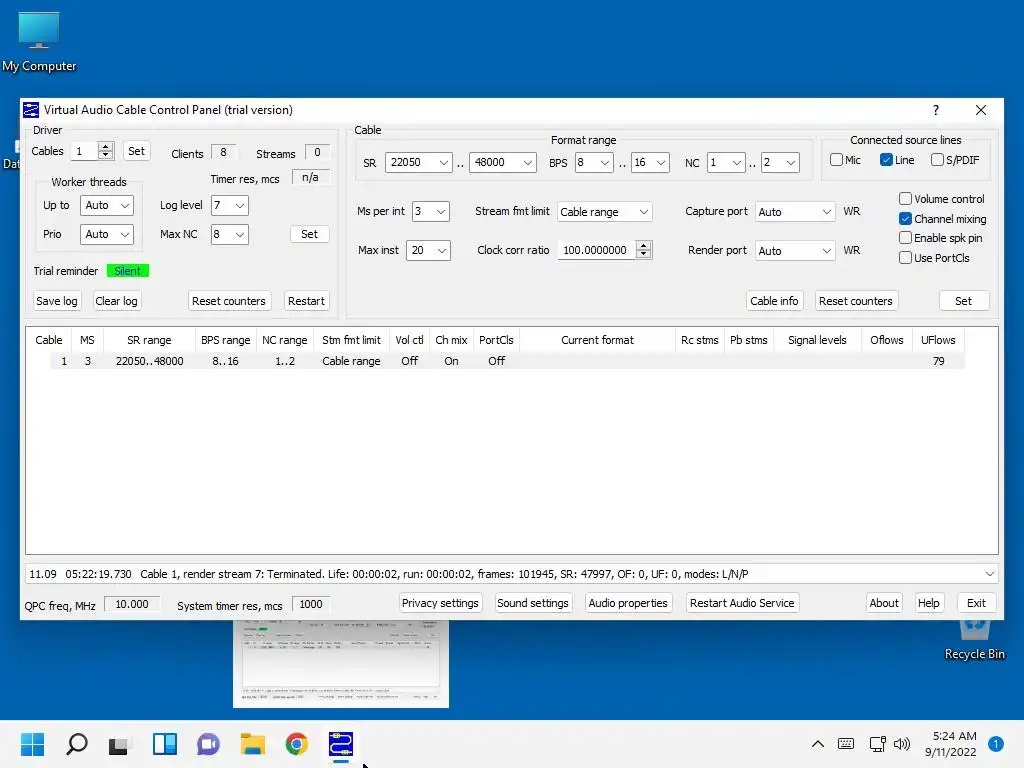Open Cable info

(x=774, y=301)
